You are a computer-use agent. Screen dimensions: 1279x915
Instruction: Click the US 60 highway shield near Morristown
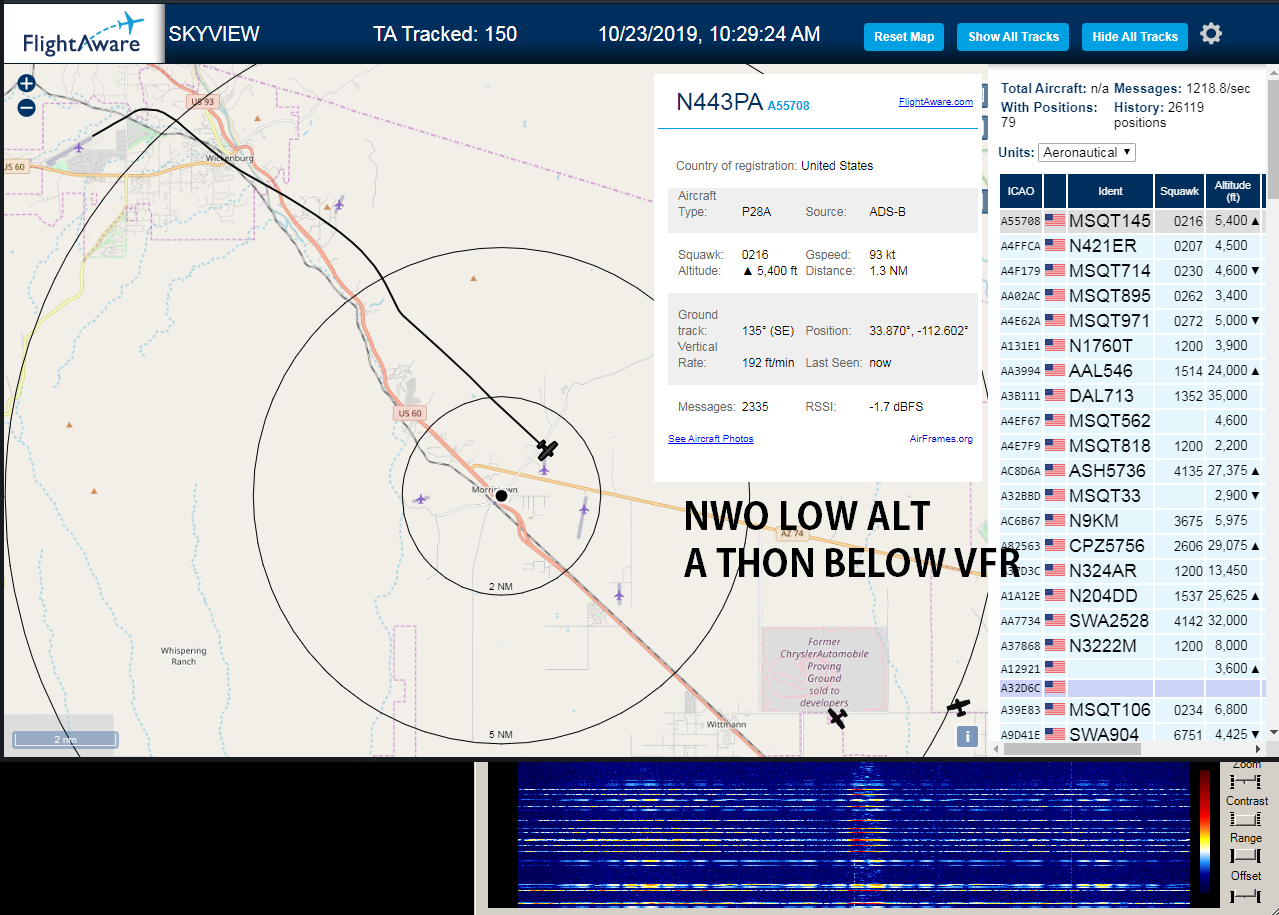410,413
